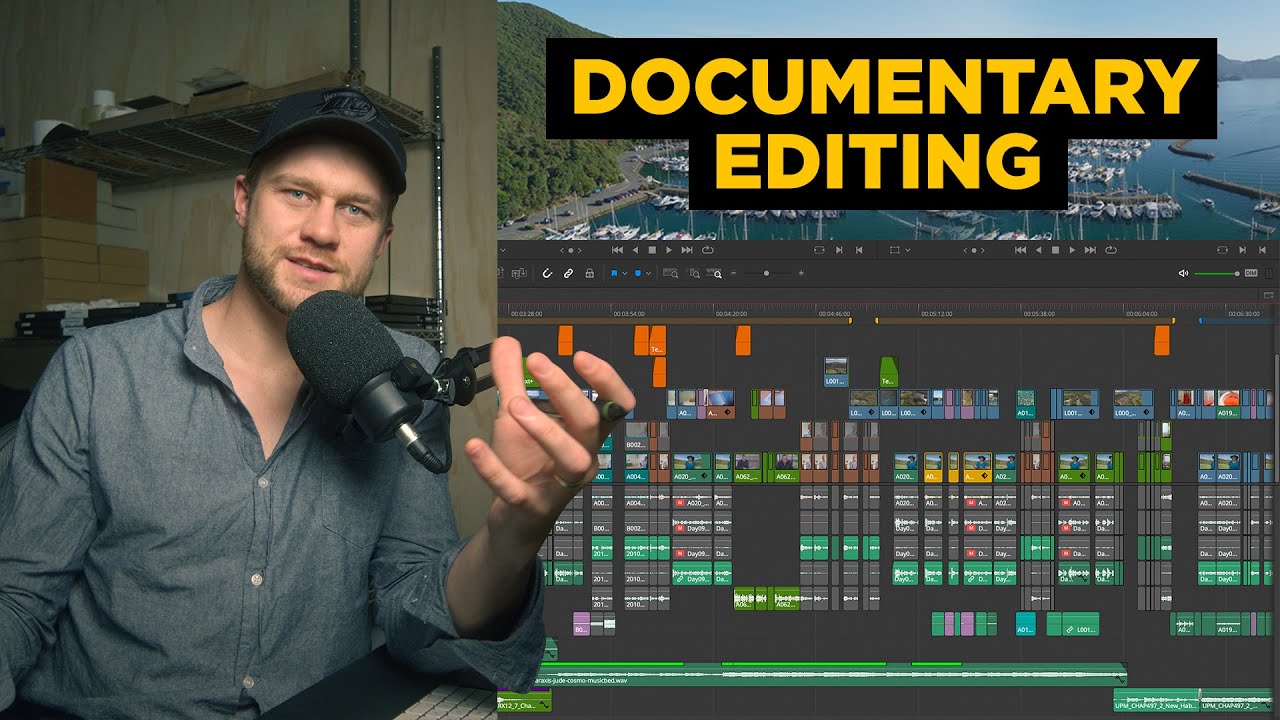The height and width of the screenshot is (720, 1280).
Task: Toggle linked selection chain icon
Action: [x=568, y=273]
